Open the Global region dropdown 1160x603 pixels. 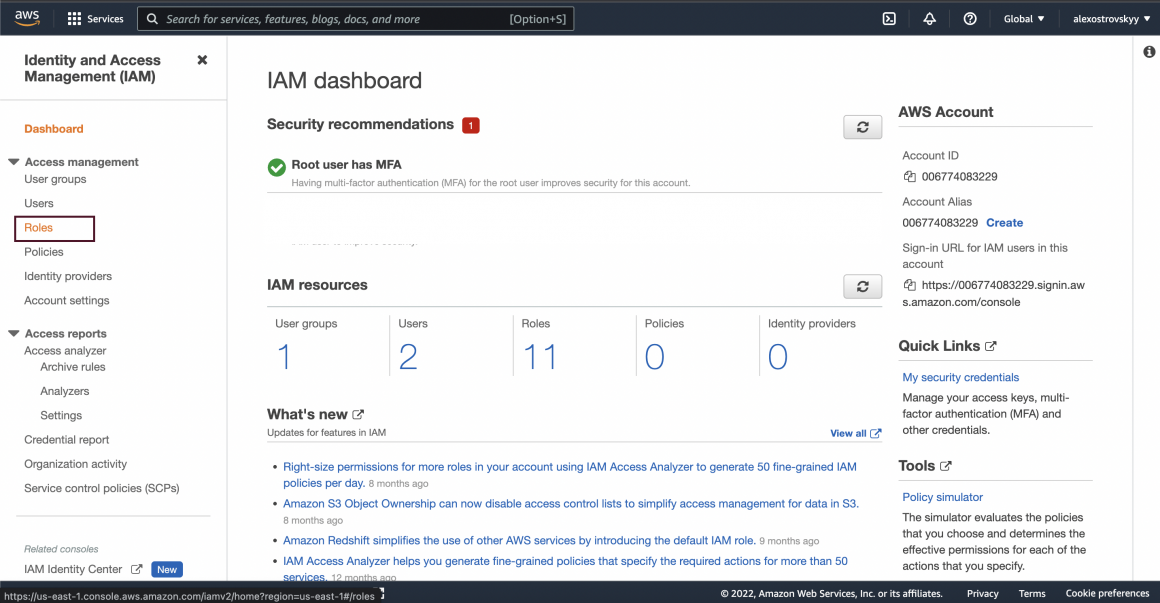coord(1023,19)
